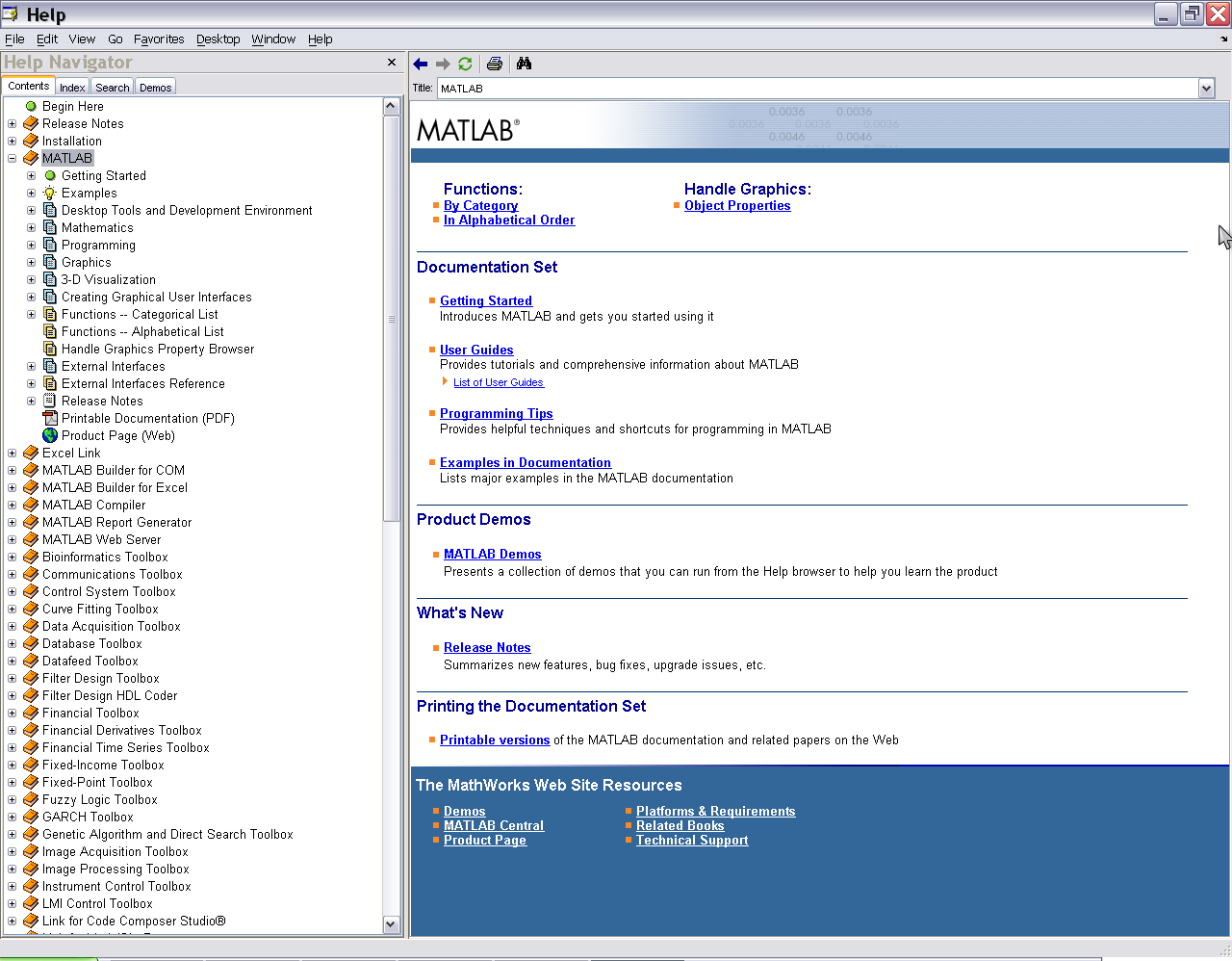Click the forward arrow navigation icon
Viewport: 1232px width, 961px height.
(x=443, y=64)
